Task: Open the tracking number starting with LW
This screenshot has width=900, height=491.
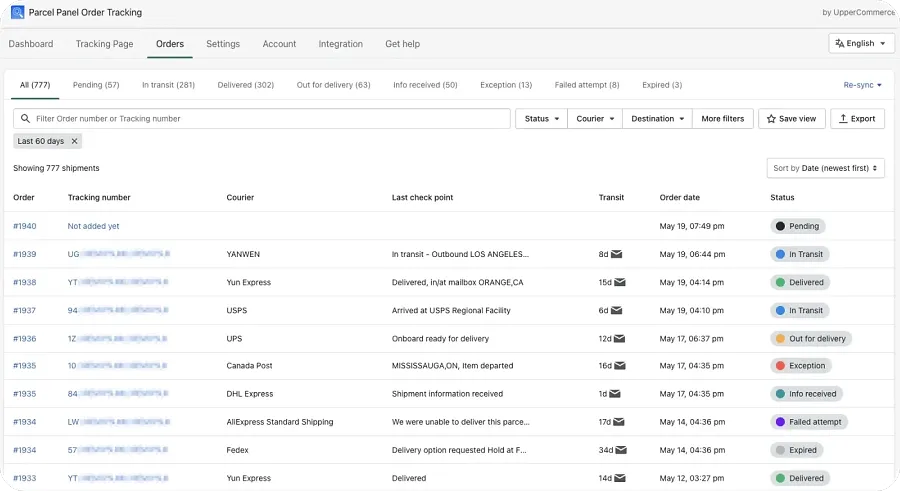Action: coord(119,422)
